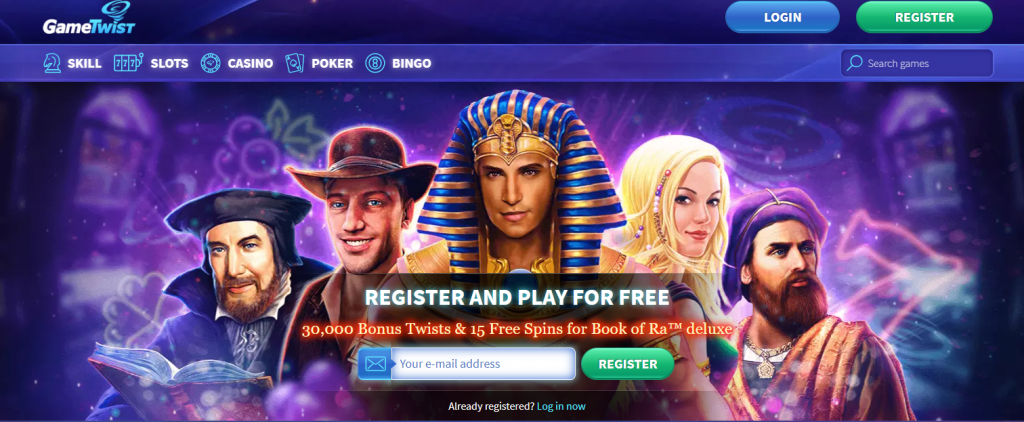This screenshot has height=422, width=1024.
Task: Click REGISTER button beside e-mail field
Action: coord(628,364)
